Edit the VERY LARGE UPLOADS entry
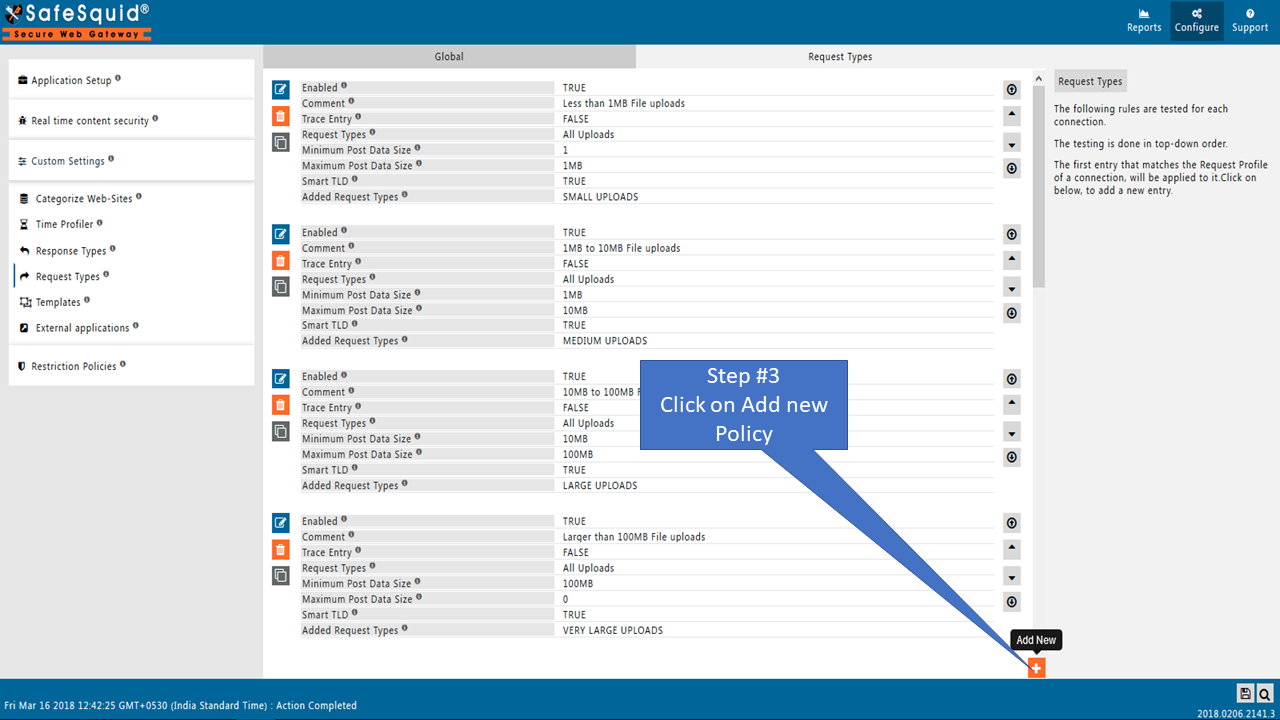 coord(281,523)
